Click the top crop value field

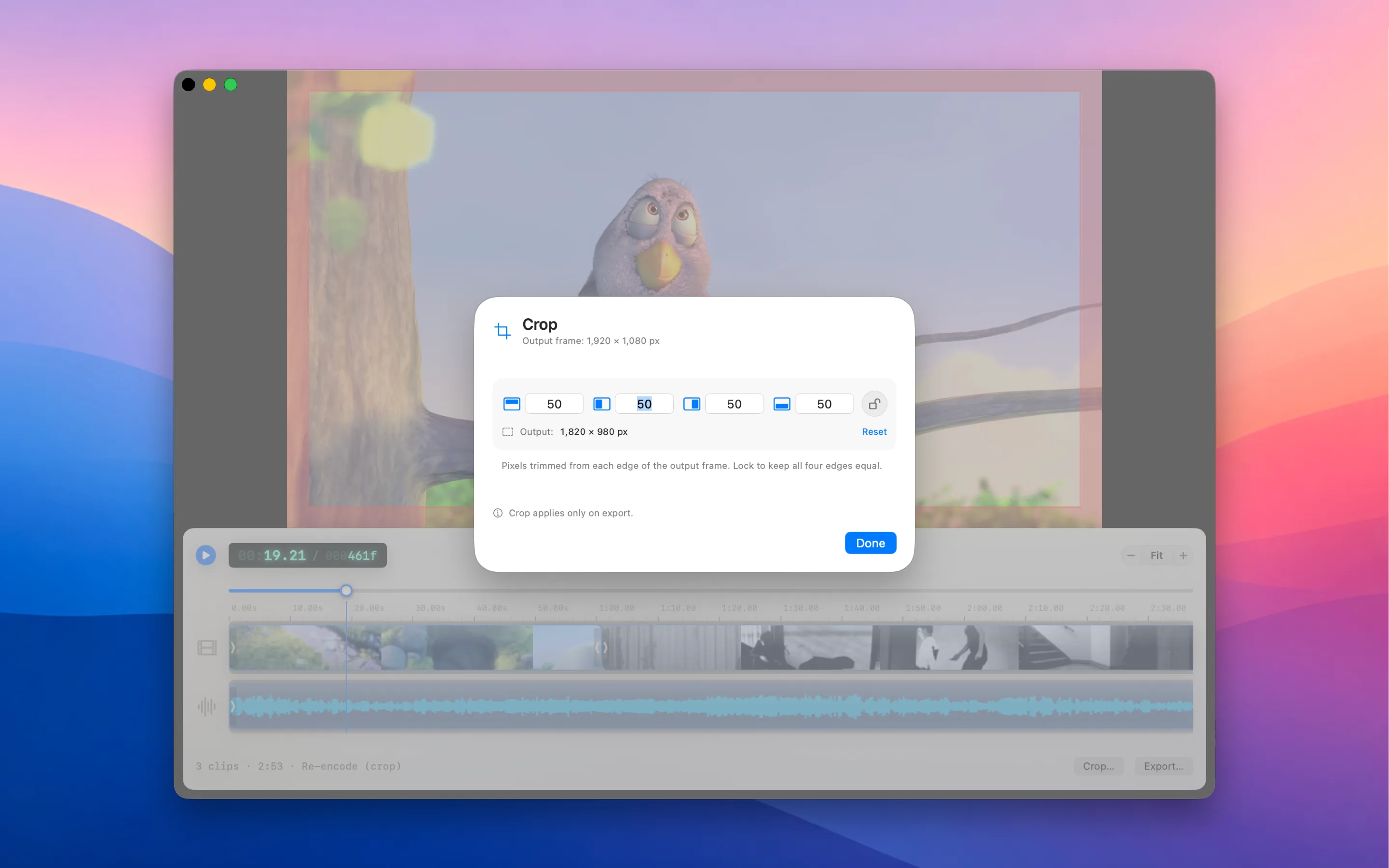click(554, 404)
